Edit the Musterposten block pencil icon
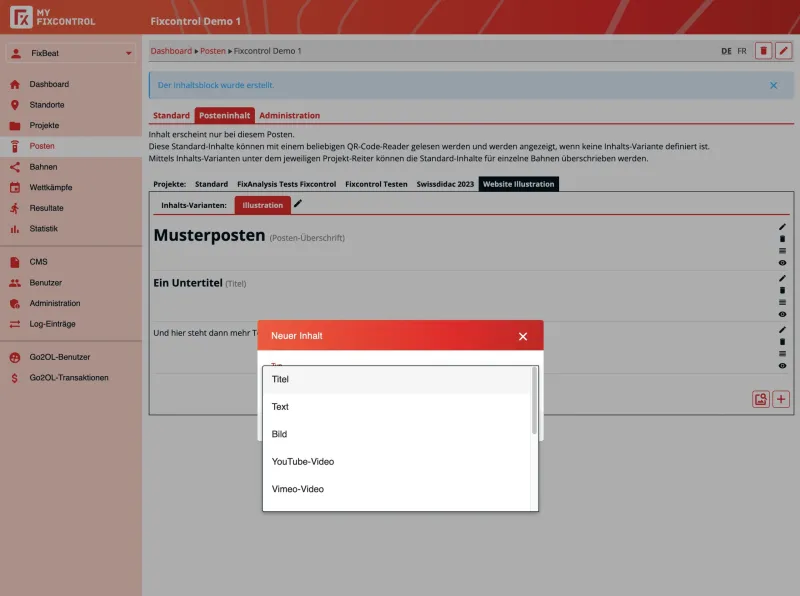The height and width of the screenshot is (596, 800). click(782, 227)
